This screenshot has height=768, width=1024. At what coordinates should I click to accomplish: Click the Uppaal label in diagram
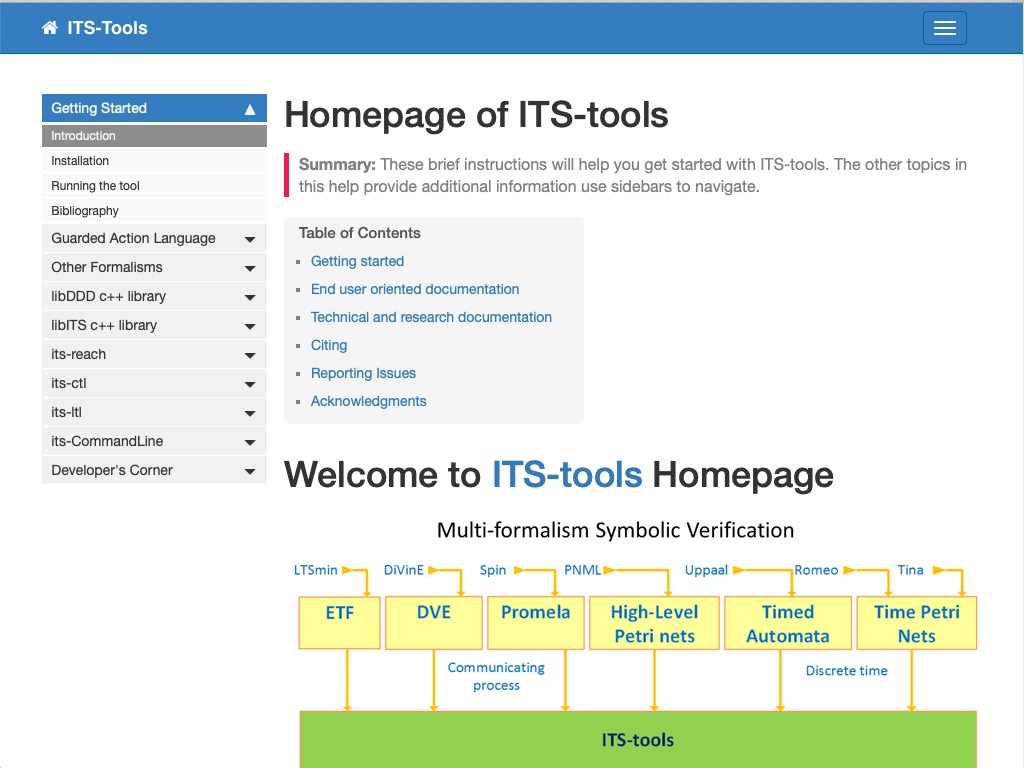[x=706, y=570]
